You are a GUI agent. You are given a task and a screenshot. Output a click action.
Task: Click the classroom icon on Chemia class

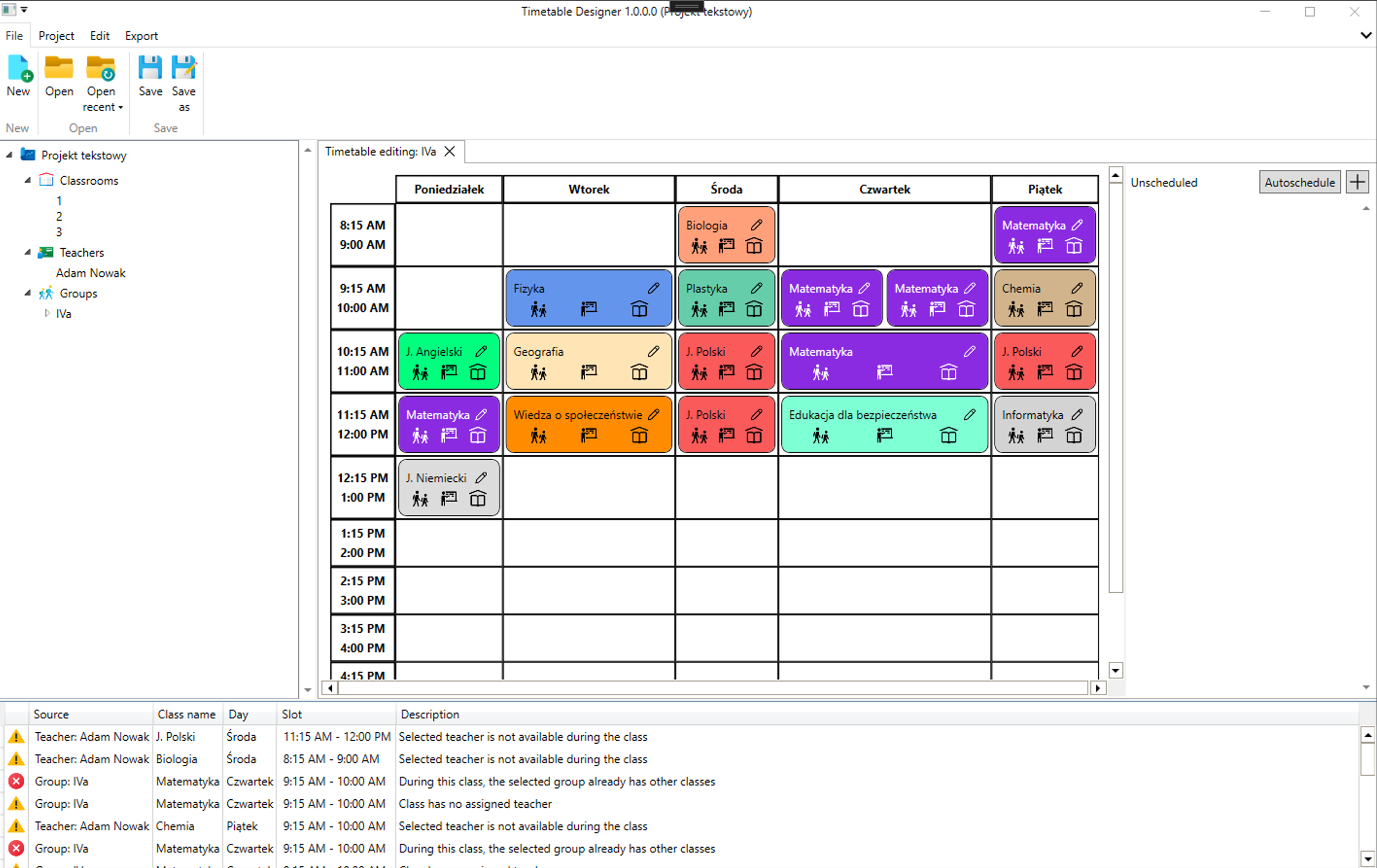click(1074, 310)
